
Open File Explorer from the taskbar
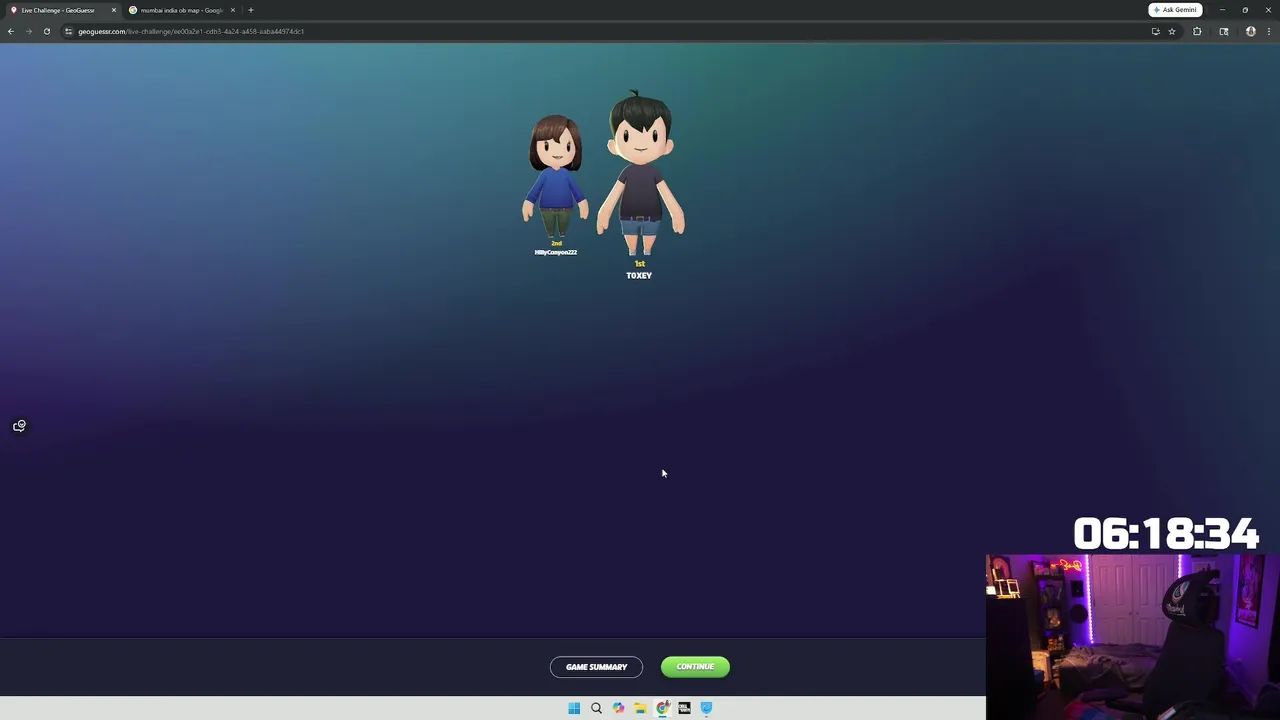pyautogui.click(x=640, y=708)
